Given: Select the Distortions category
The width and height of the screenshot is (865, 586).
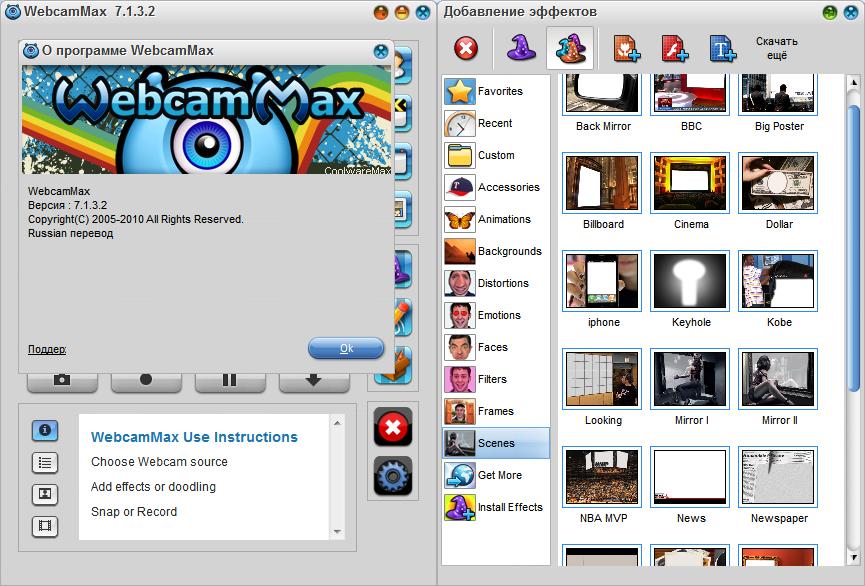Looking at the screenshot, I should [x=496, y=283].
